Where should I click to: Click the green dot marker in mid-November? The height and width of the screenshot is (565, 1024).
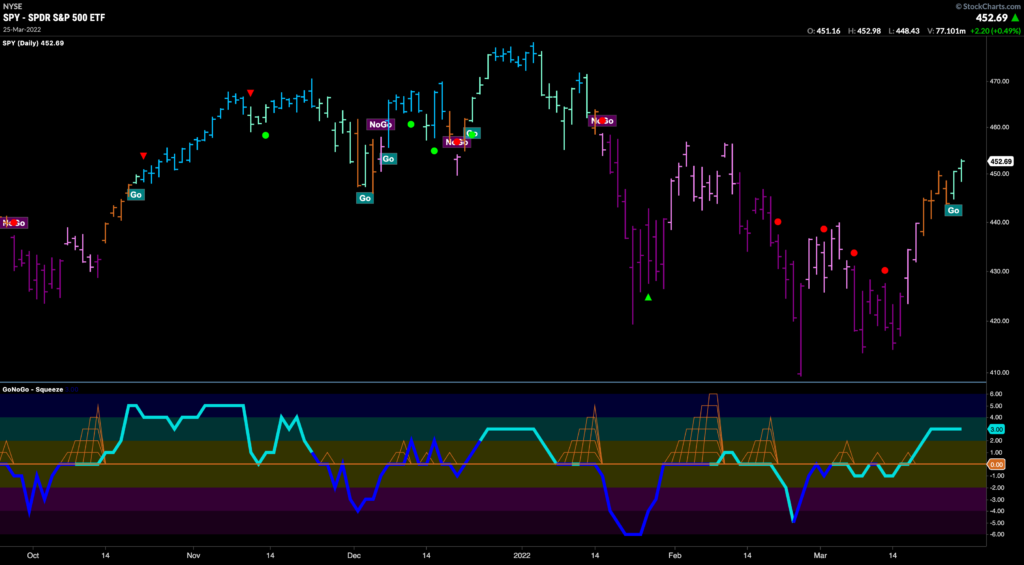pos(265,135)
